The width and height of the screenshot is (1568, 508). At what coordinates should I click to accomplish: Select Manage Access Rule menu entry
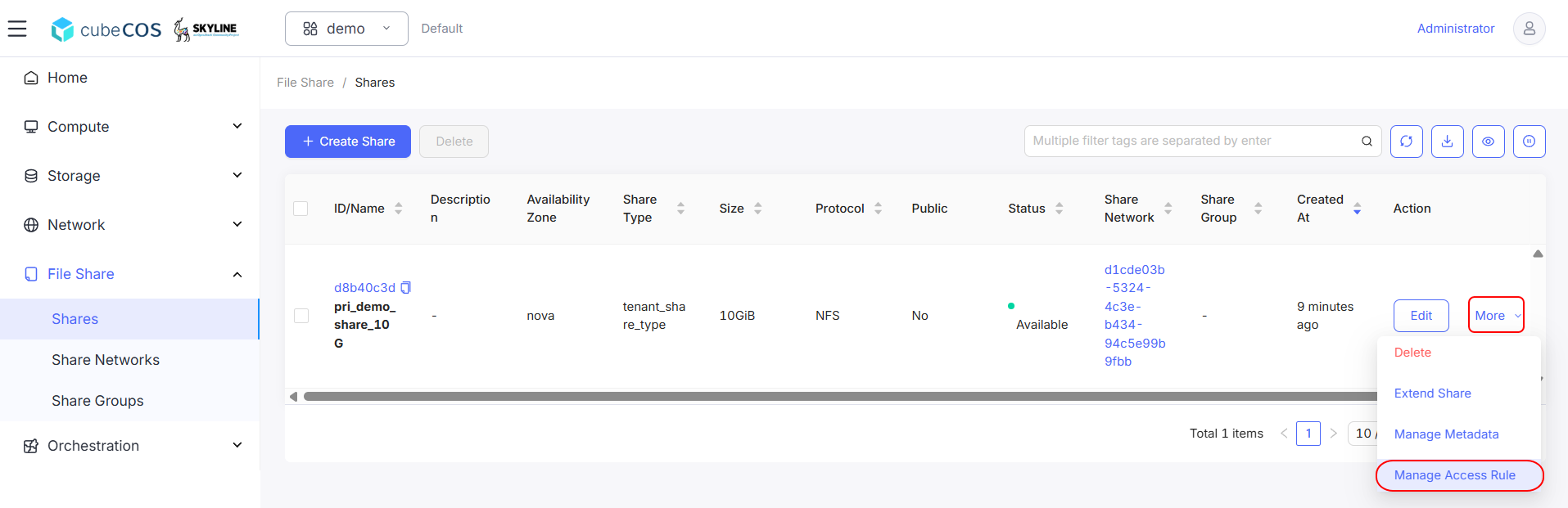click(x=1454, y=475)
